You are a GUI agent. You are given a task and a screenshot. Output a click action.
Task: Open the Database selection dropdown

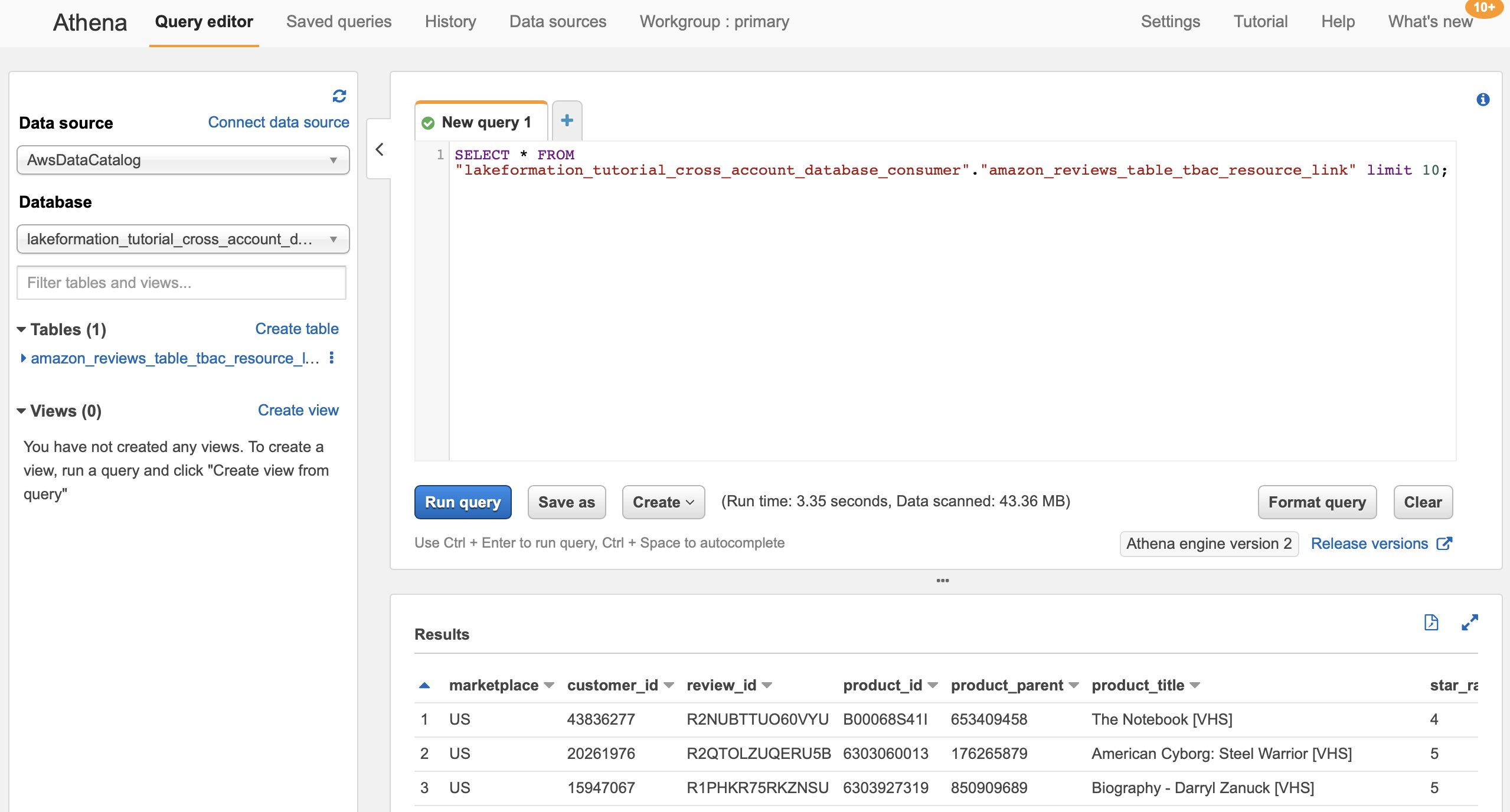183,239
